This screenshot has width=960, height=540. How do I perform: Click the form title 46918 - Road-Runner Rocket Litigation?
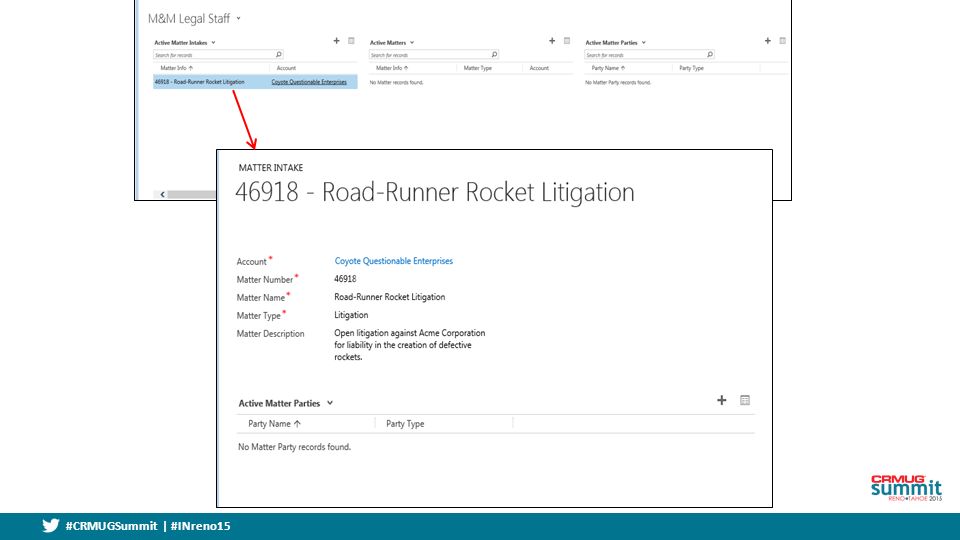[435, 192]
